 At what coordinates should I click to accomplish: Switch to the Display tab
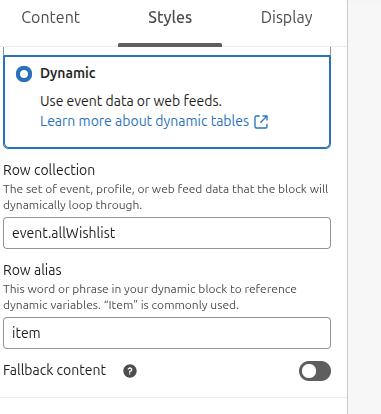(287, 17)
